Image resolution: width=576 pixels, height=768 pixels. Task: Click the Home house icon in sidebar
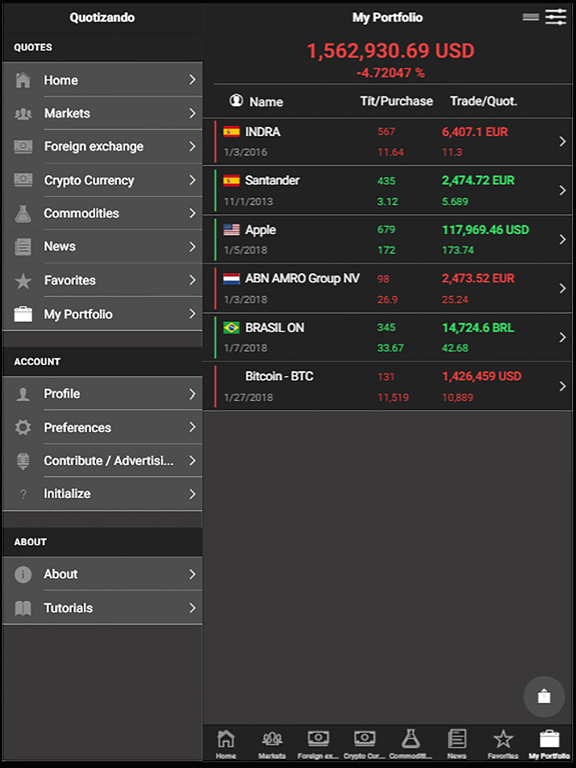point(23,80)
